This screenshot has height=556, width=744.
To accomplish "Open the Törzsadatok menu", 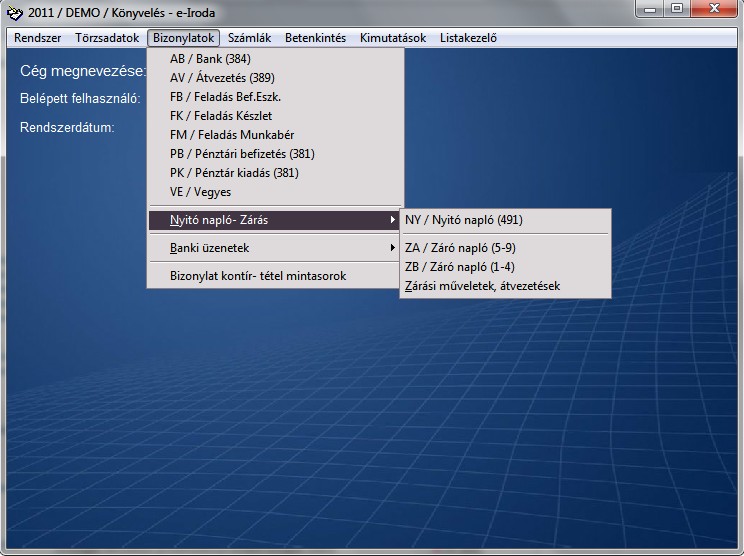I will click(107, 38).
